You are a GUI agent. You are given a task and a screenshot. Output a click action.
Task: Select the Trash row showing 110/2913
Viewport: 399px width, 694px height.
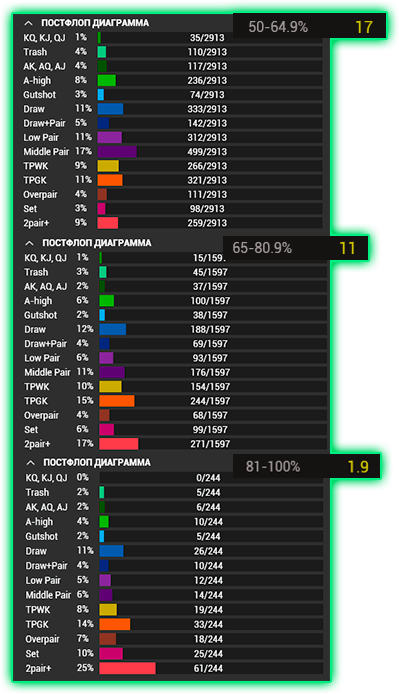173,52
